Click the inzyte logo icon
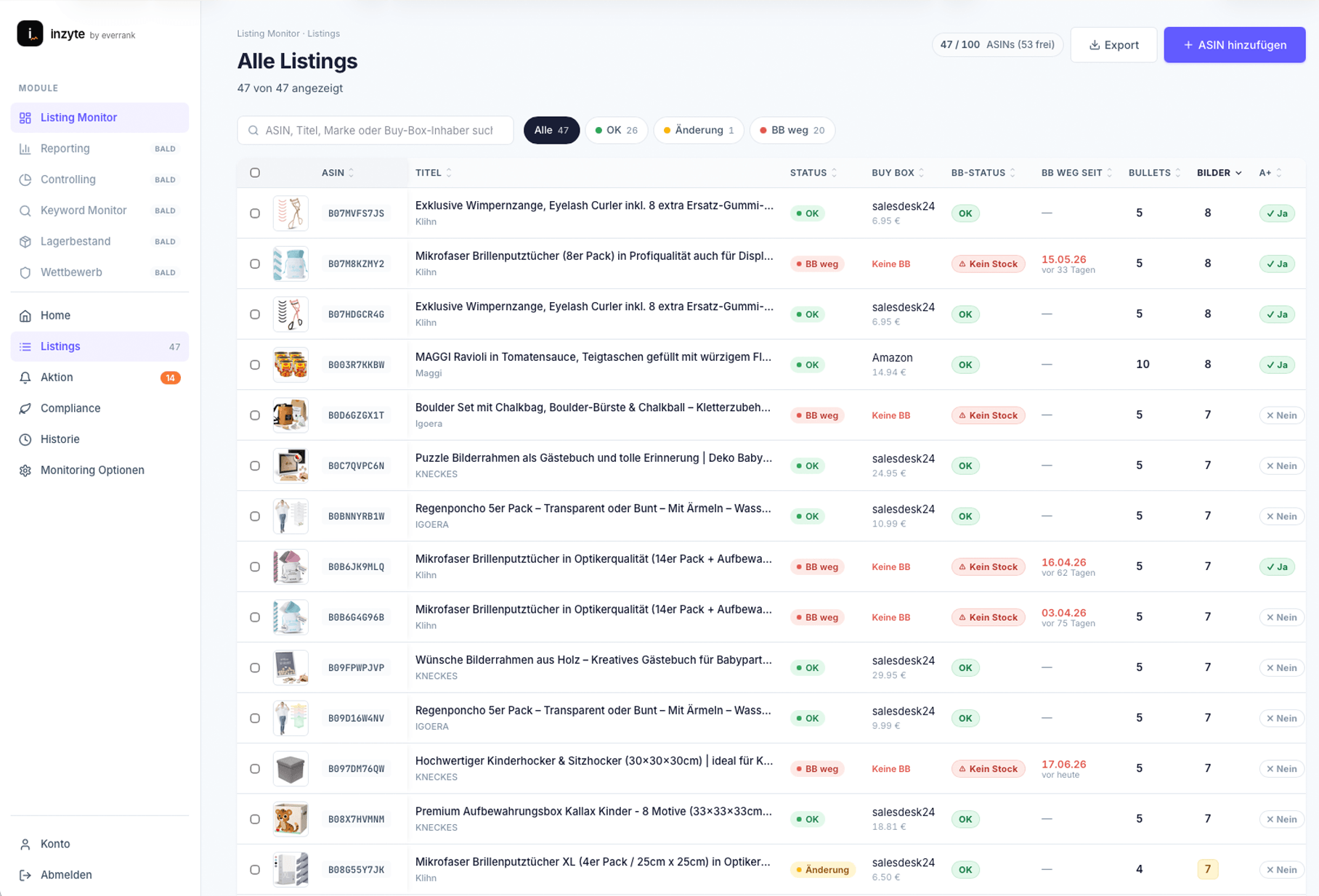This screenshot has height=896, width=1319. click(x=30, y=33)
